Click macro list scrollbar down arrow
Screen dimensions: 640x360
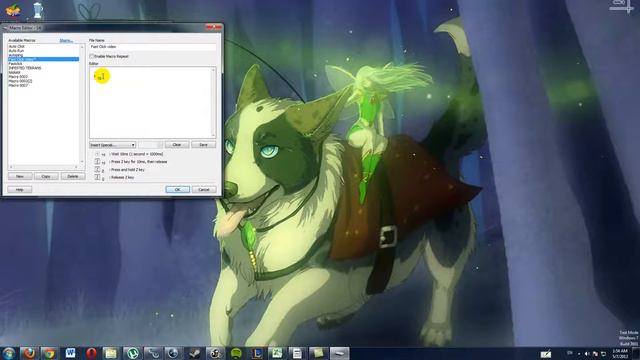[x=82, y=162]
